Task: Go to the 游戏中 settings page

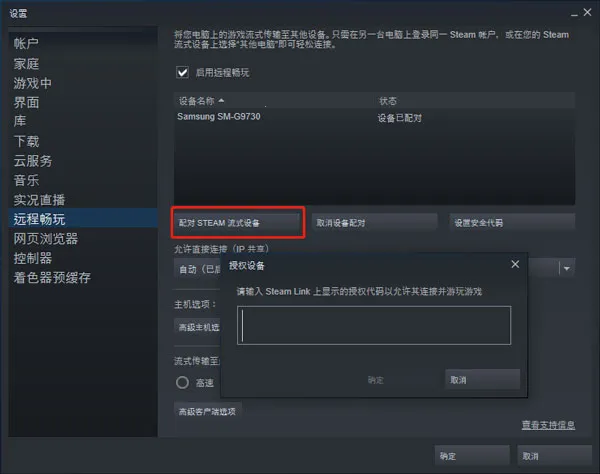Action: (x=33, y=83)
